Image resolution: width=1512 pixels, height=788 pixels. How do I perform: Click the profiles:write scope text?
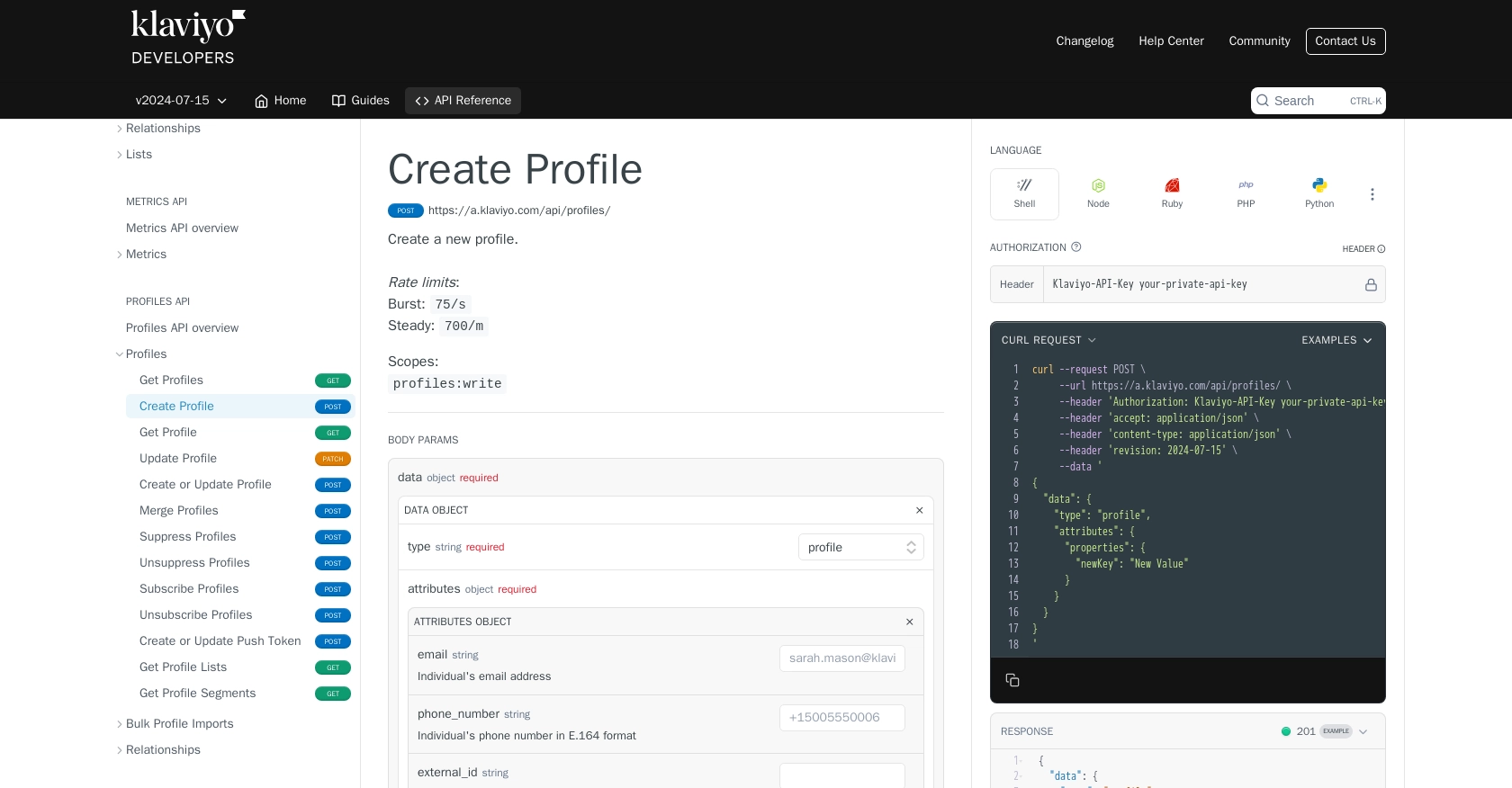(447, 384)
